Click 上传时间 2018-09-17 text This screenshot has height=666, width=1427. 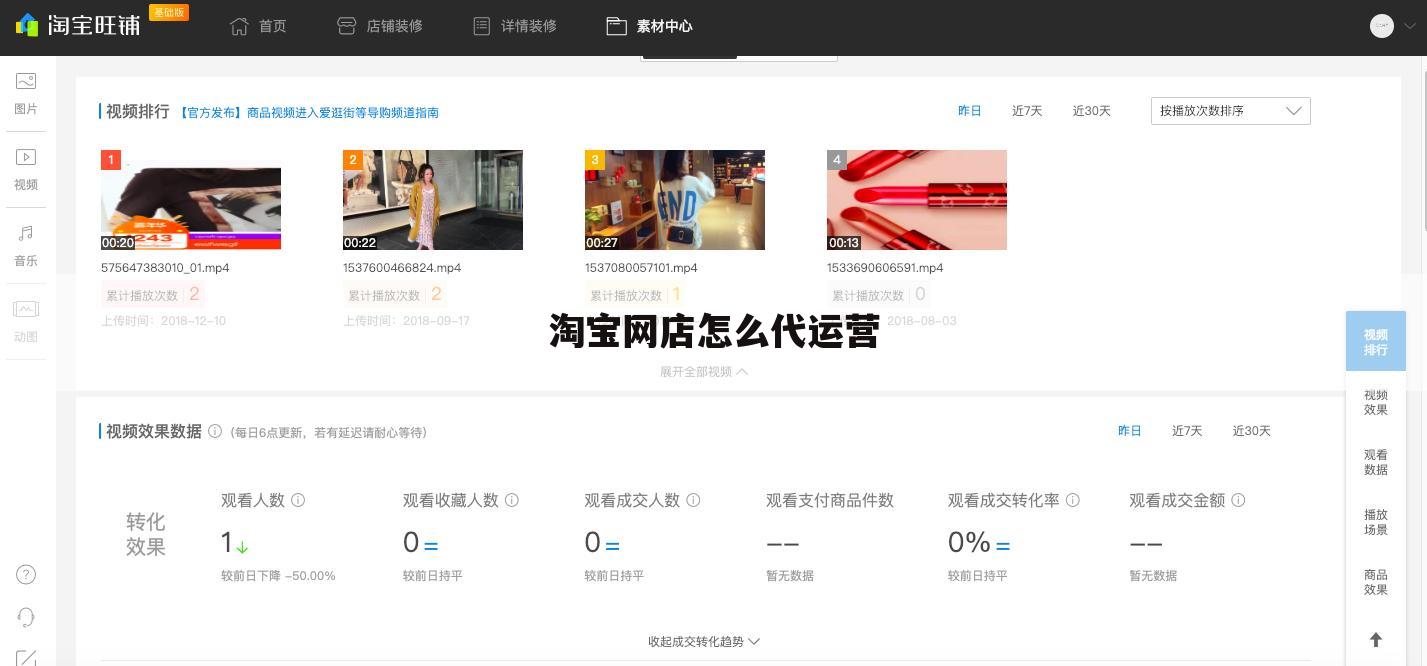click(x=406, y=321)
